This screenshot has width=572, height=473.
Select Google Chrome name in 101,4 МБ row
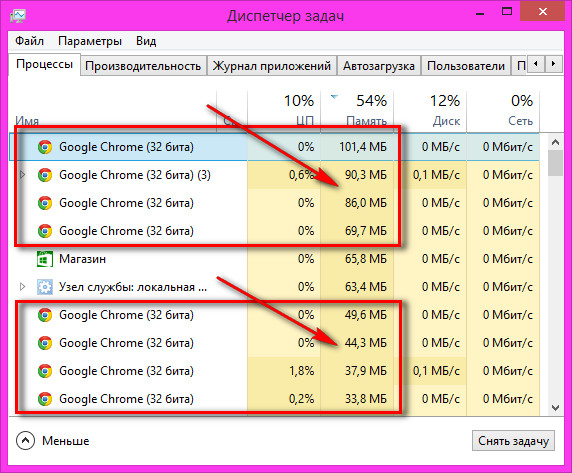(126, 147)
